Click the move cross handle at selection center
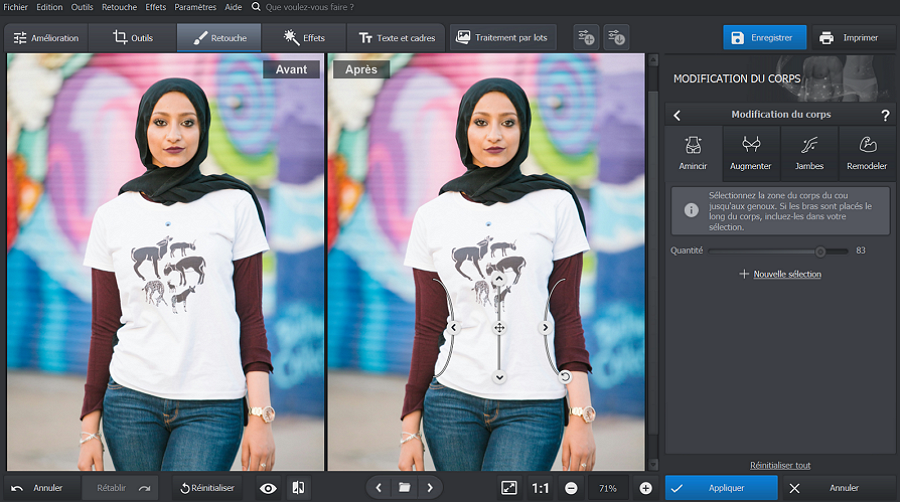Image resolution: width=900 pixels, height=502 pixels. click(499, 328)
